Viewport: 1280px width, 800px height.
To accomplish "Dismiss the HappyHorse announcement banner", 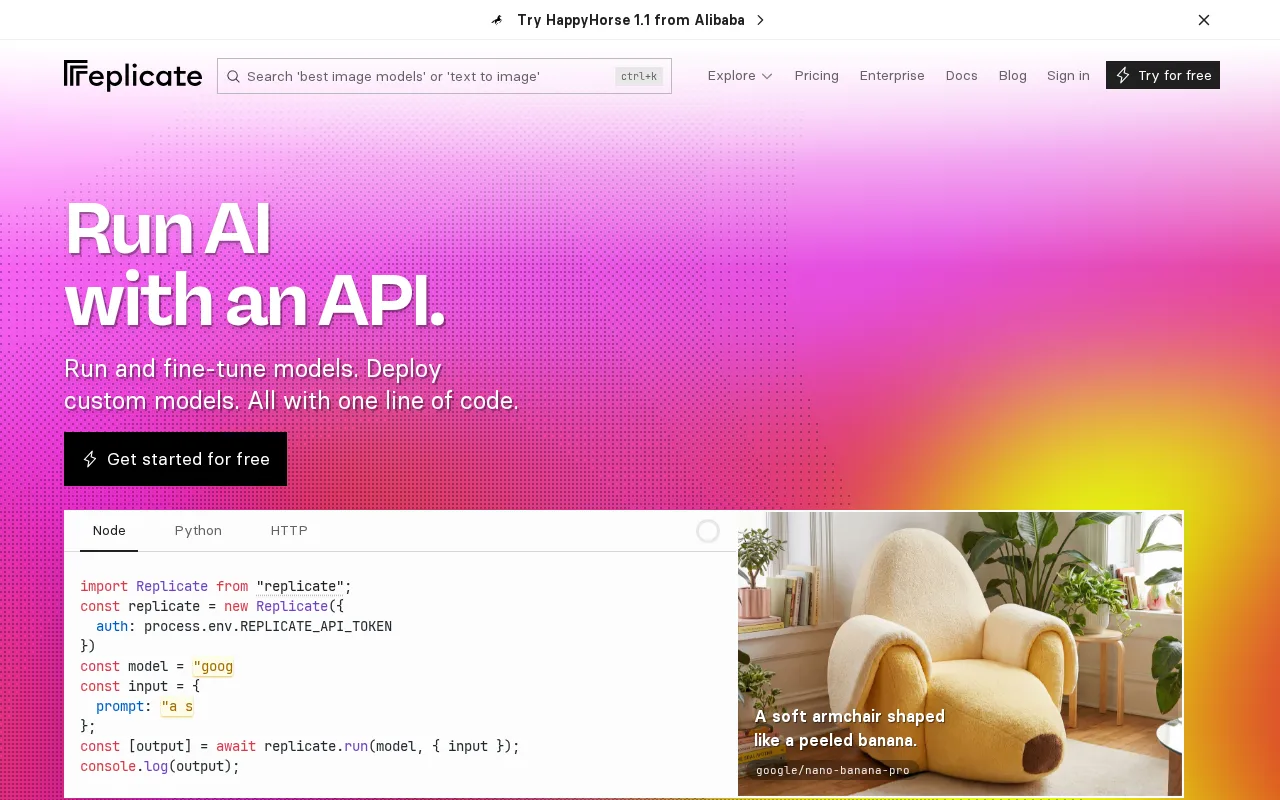I will point(1204,20).
